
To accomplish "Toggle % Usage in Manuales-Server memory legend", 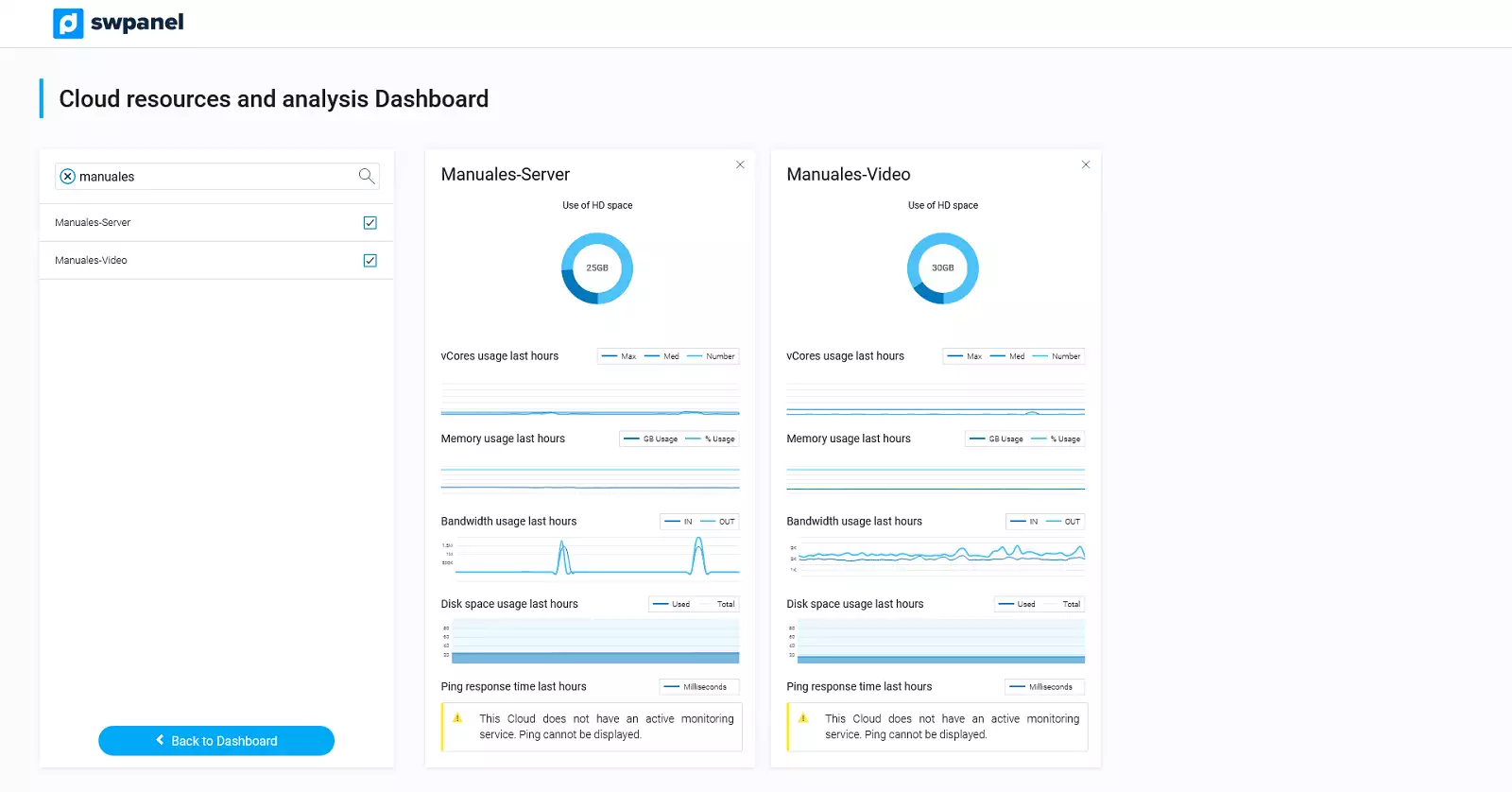I will click(714, 439).
